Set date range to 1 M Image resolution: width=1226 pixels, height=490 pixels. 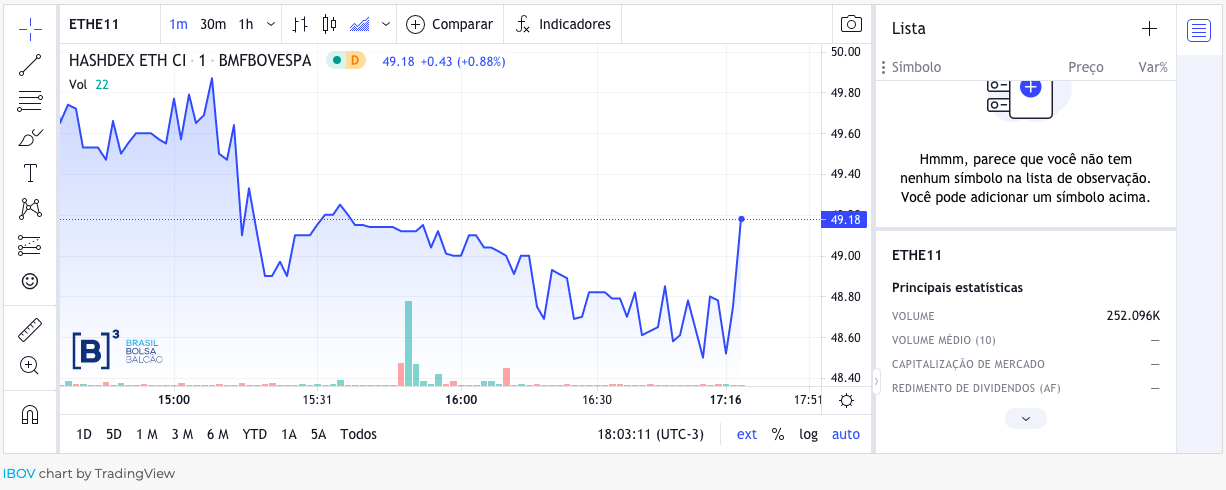(147, 434)
